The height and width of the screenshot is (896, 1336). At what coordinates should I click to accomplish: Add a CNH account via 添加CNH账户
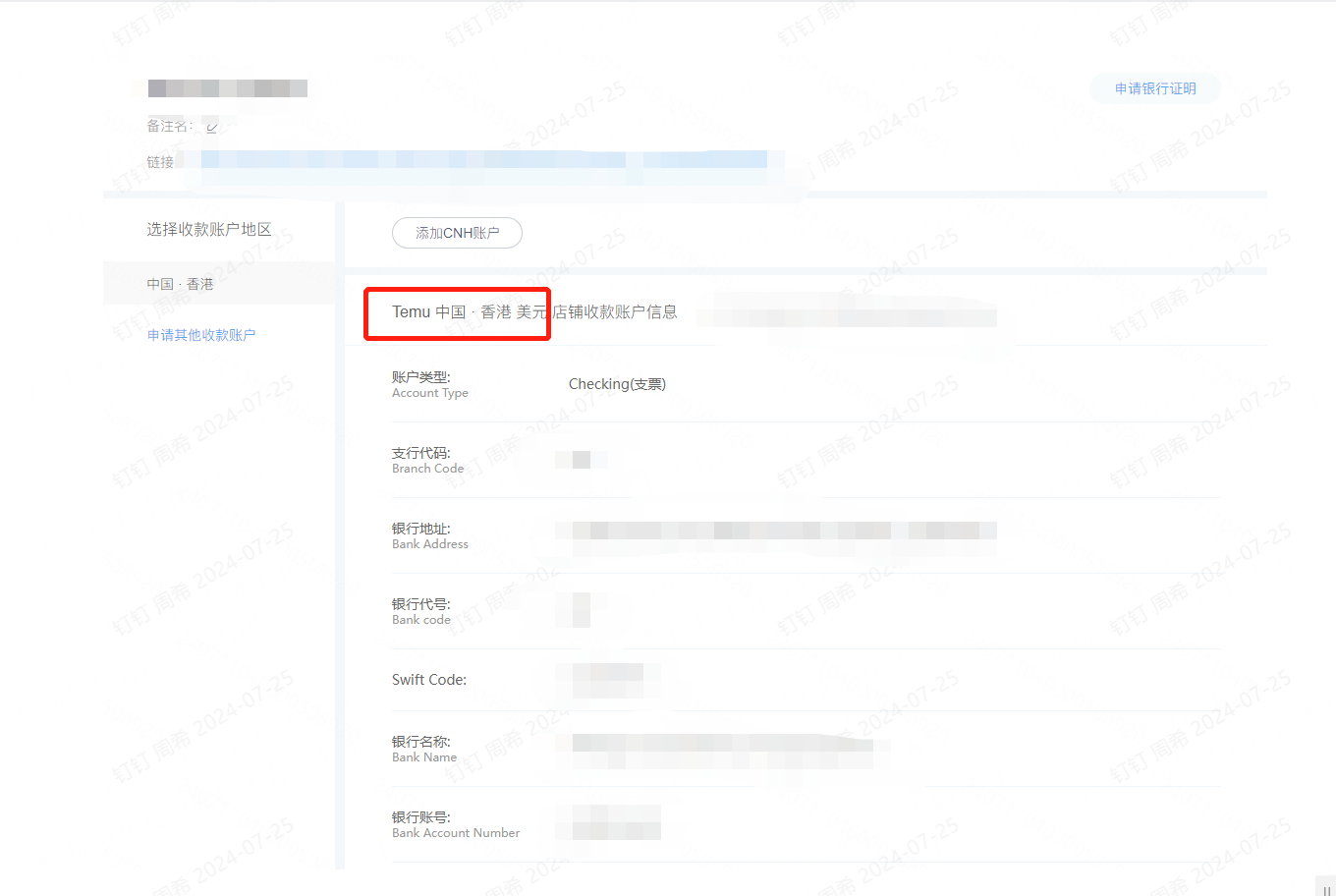tap(457, 233)
